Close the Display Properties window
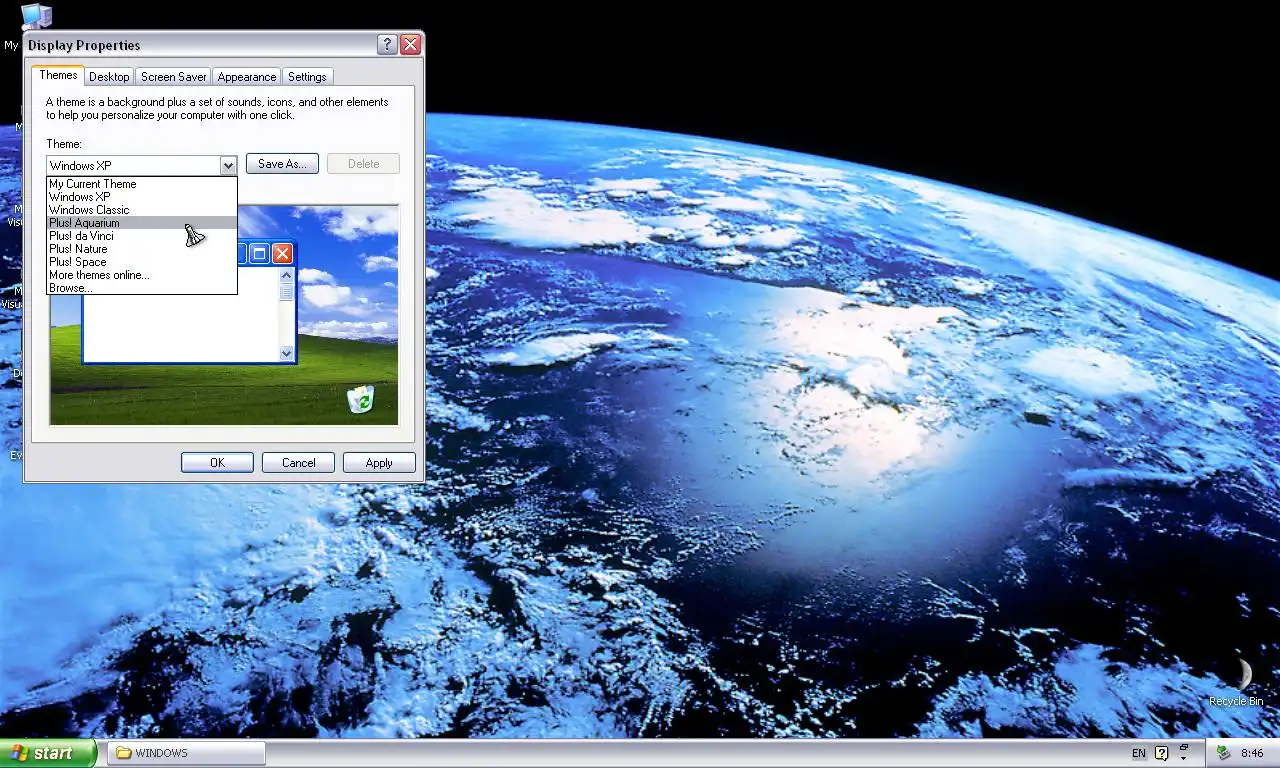This screenshot has width=1280, height=768. click(410, 45)
